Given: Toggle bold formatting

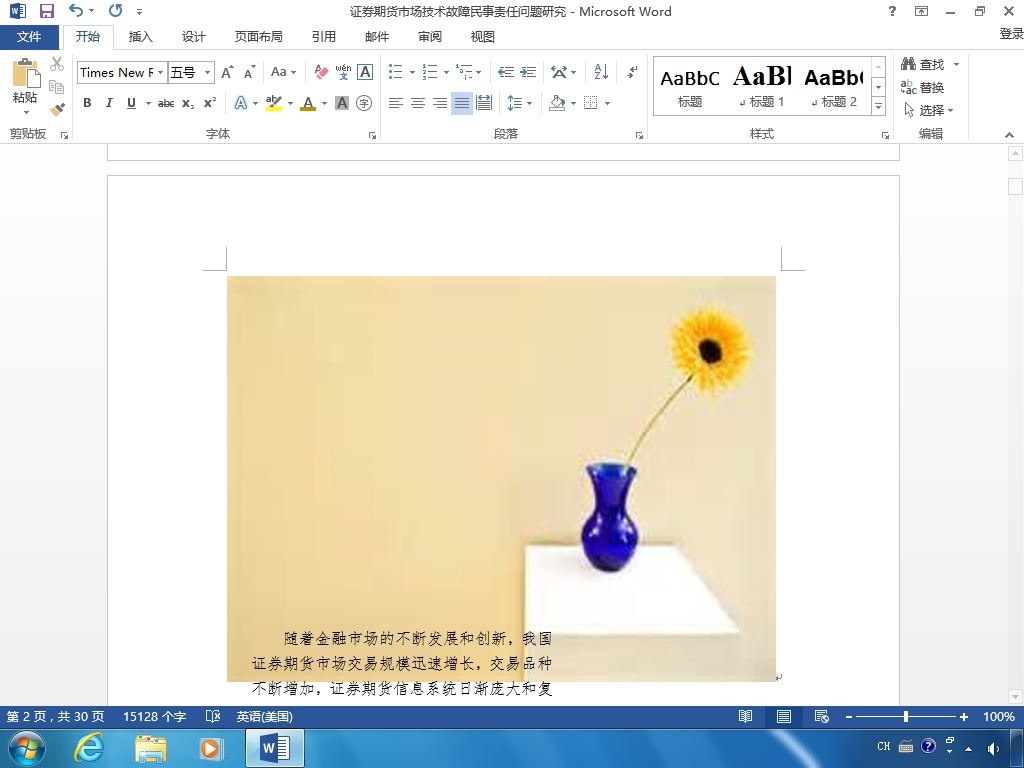Looking at the screenshot, I should click(87, 103).
